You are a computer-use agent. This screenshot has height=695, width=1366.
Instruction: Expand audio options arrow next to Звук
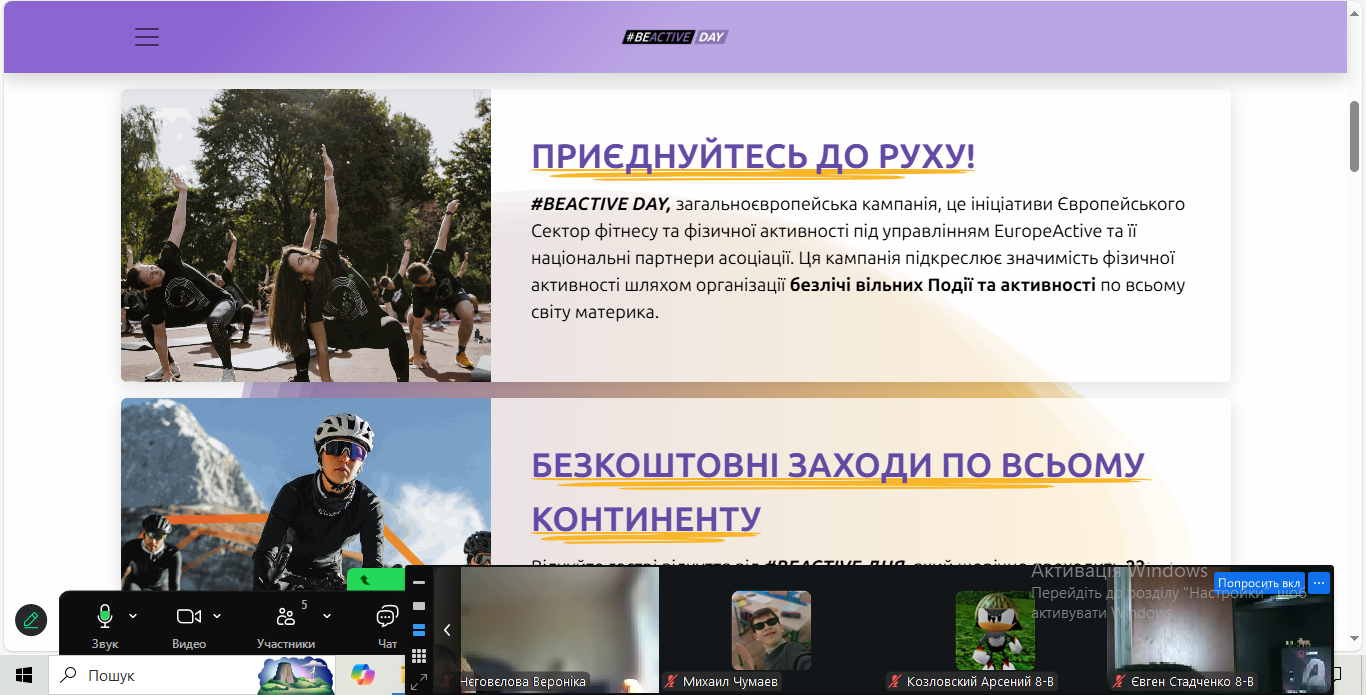[x=134, y=616]
